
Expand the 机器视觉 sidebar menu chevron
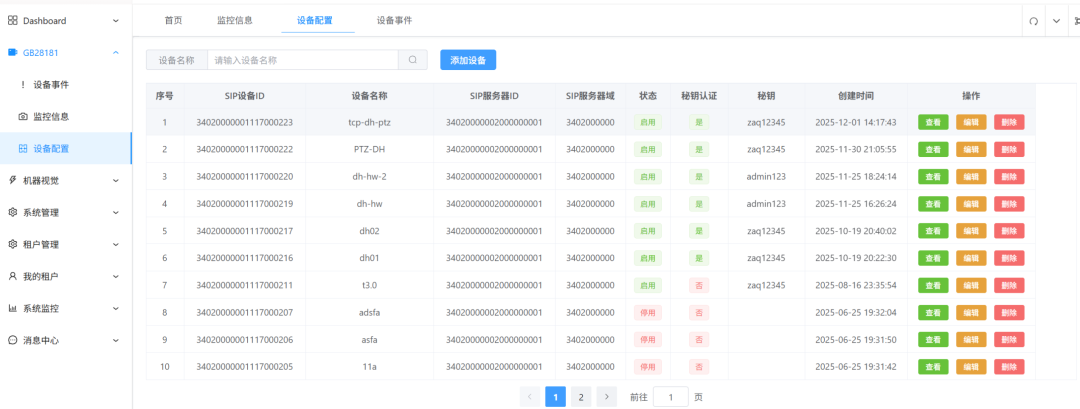(x=116, y=181)
